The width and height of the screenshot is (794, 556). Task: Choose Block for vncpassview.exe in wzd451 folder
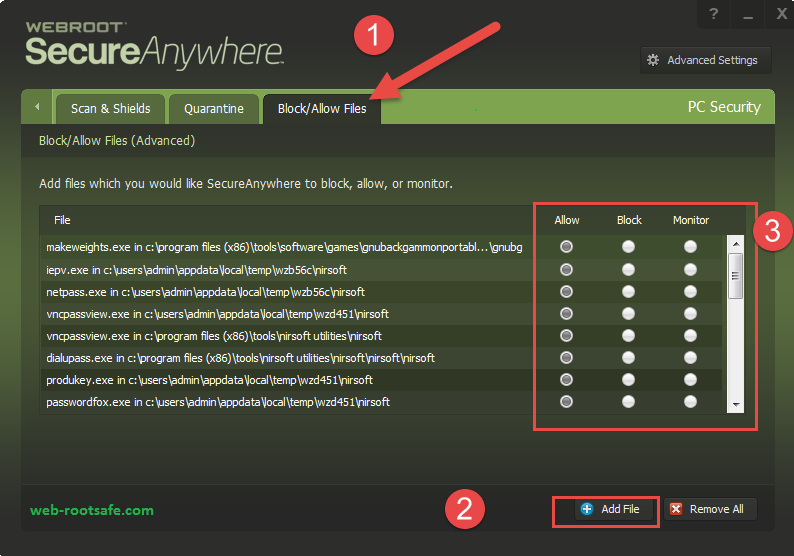point(628,314)
